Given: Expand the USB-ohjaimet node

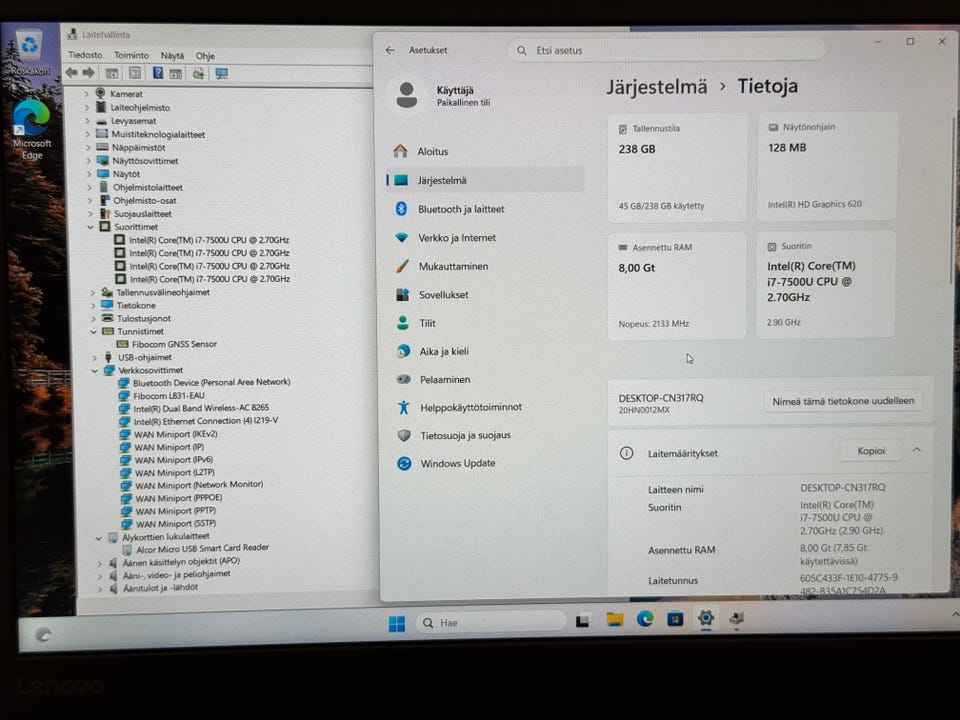Looking at the screenshot, I should (94, 358).
